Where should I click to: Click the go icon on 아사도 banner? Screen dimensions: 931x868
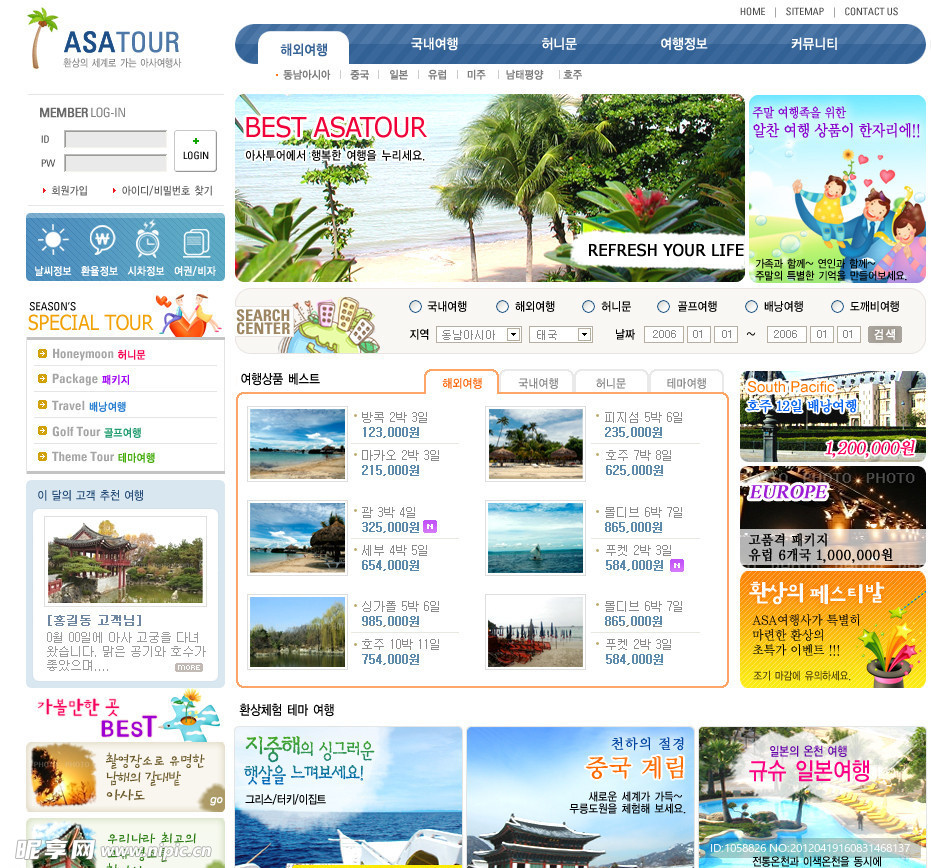(x=216, y=800)
